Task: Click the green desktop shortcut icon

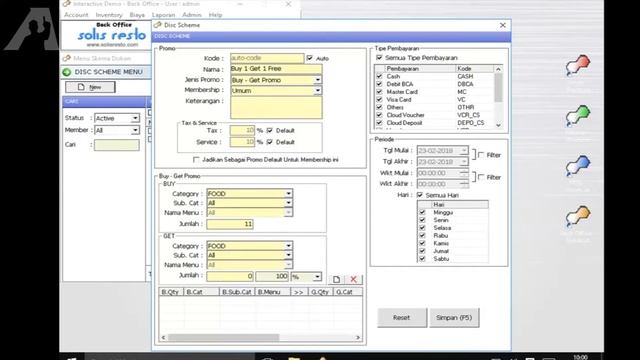Action: pyautogui.click(x=578, y=115)
